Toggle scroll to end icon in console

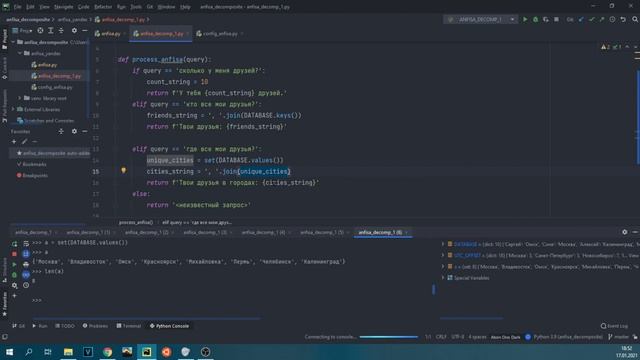pos(26,254)
